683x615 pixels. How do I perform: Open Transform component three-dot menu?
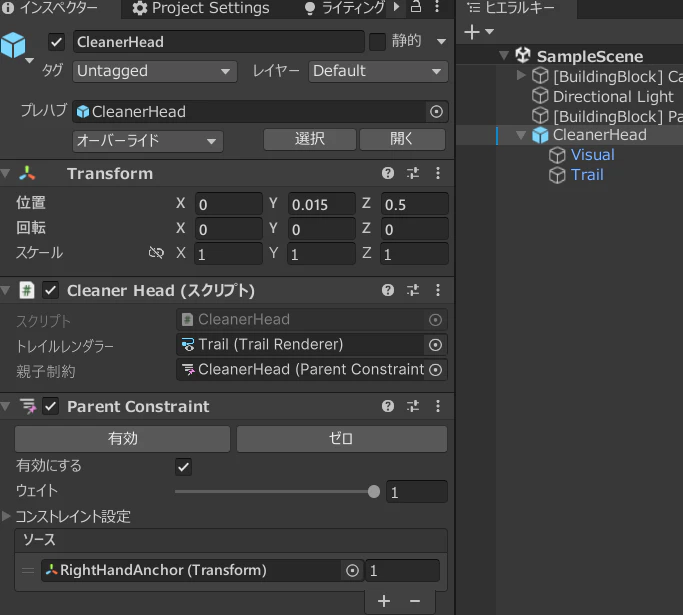[438, 173]
